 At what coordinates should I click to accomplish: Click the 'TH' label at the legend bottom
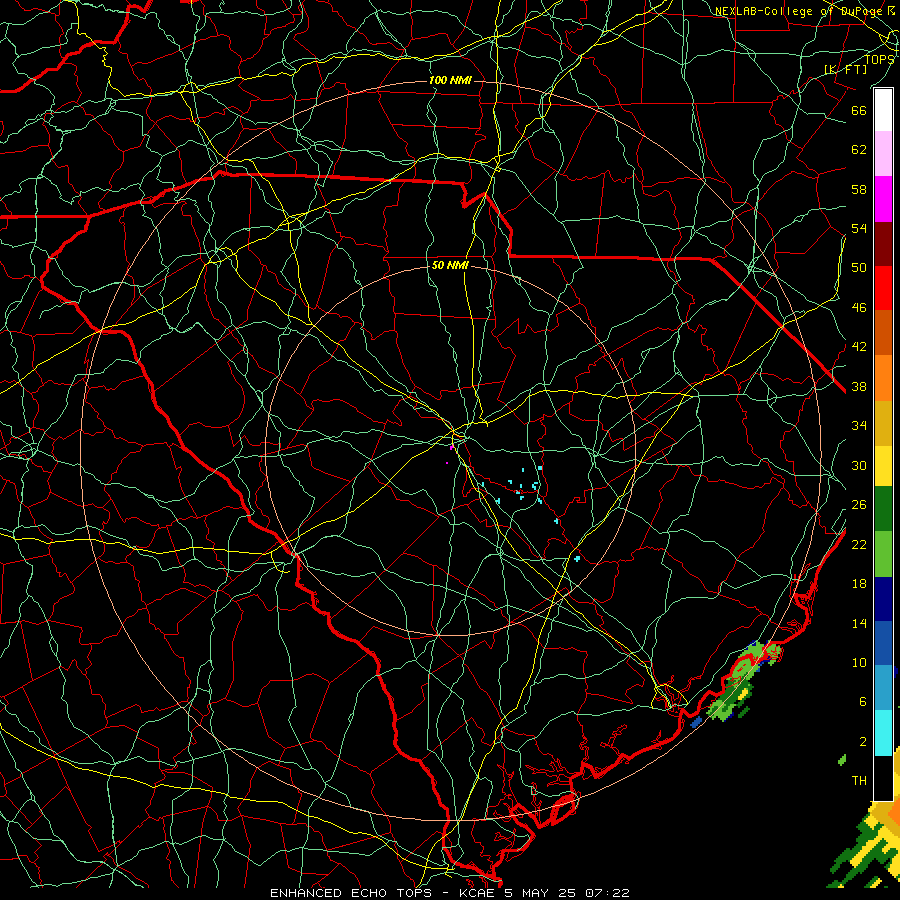pos(859,780)
